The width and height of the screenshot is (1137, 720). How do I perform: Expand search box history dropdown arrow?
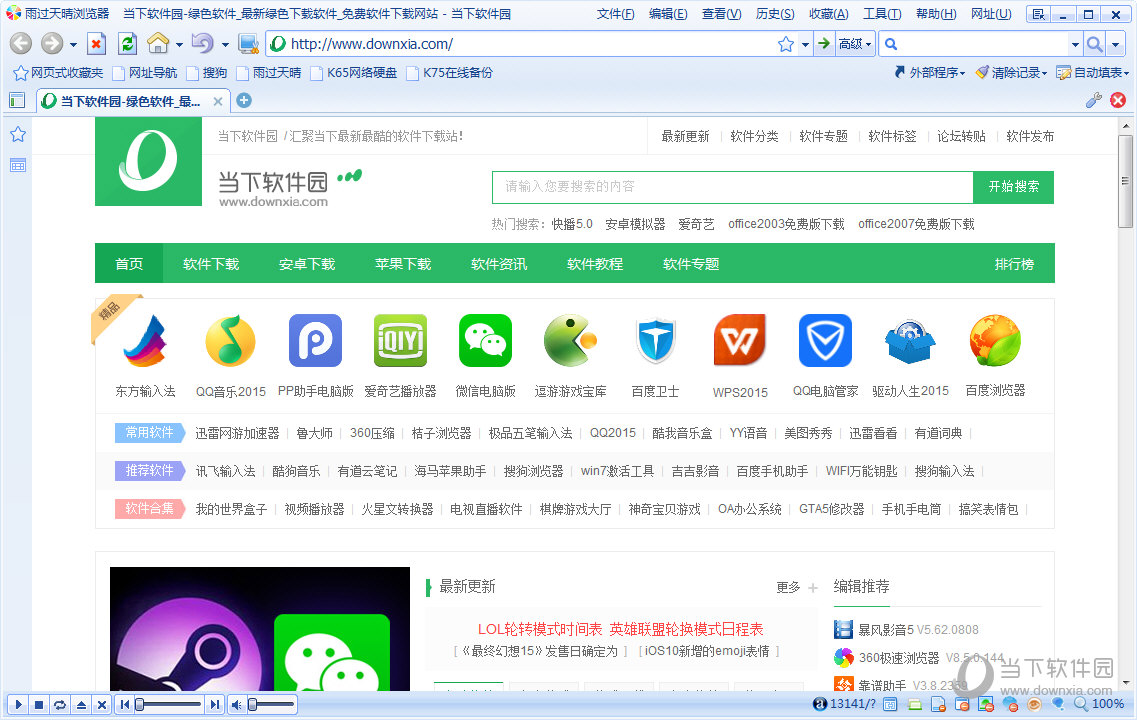[1075, 45]
